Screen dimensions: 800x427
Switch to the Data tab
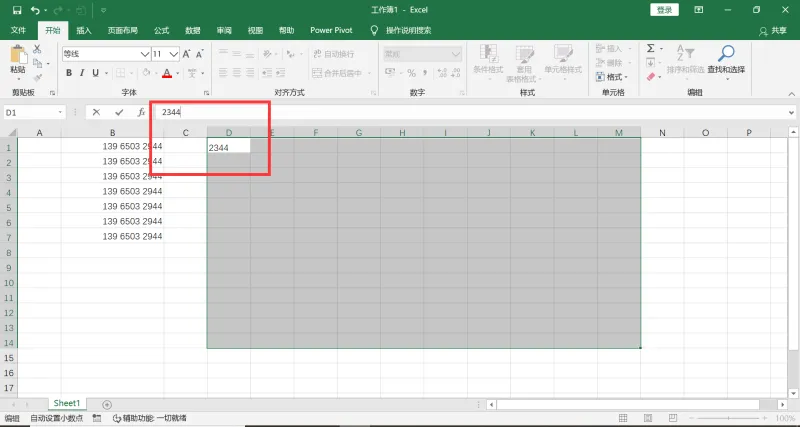(192, 31)
